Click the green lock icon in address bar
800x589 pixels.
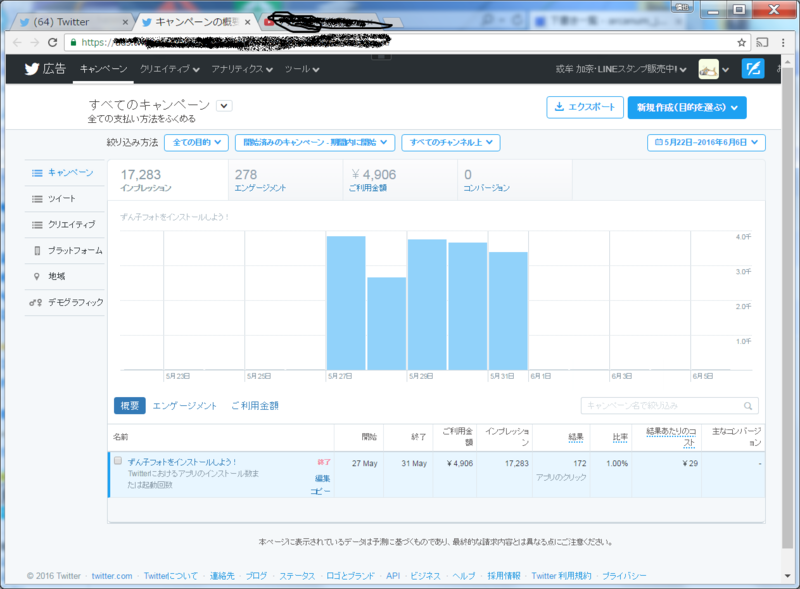tap(73, 42)
